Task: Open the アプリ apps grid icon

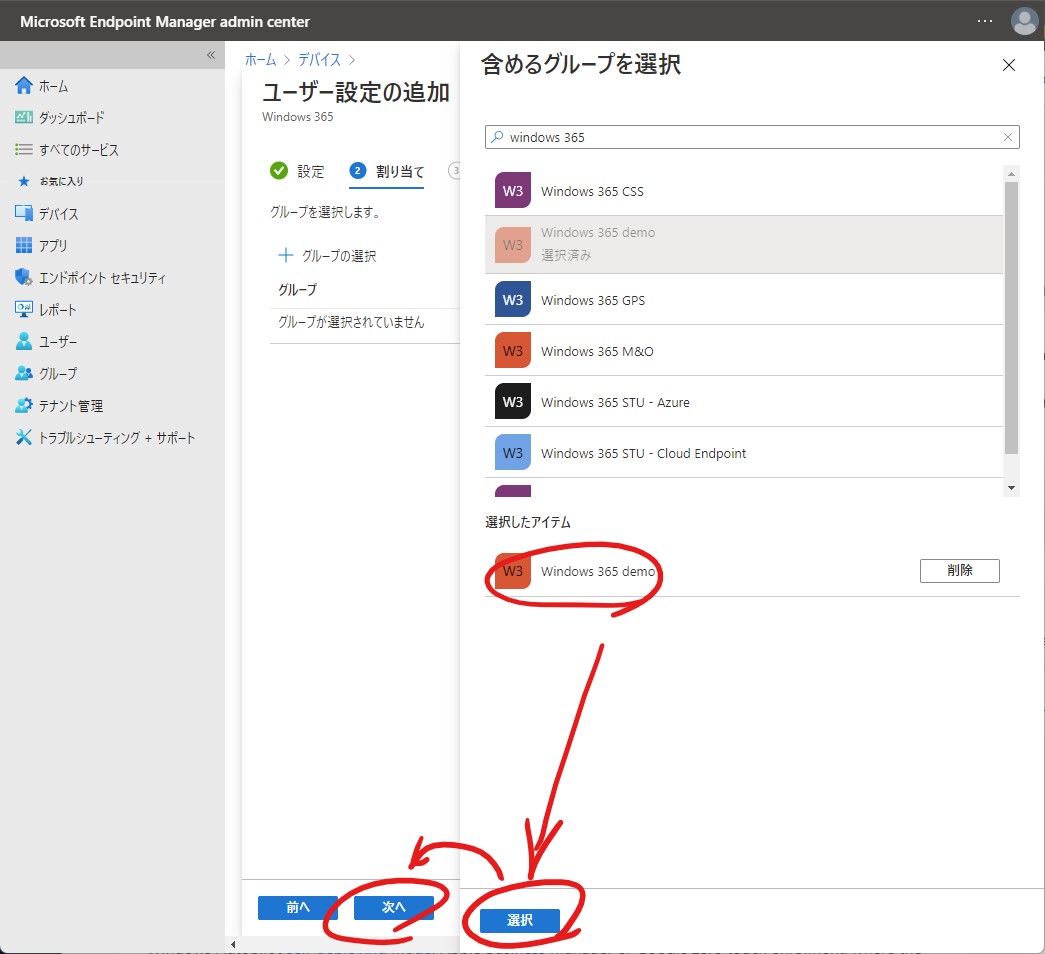Action: pyautogui.click(x=23, y=245)
